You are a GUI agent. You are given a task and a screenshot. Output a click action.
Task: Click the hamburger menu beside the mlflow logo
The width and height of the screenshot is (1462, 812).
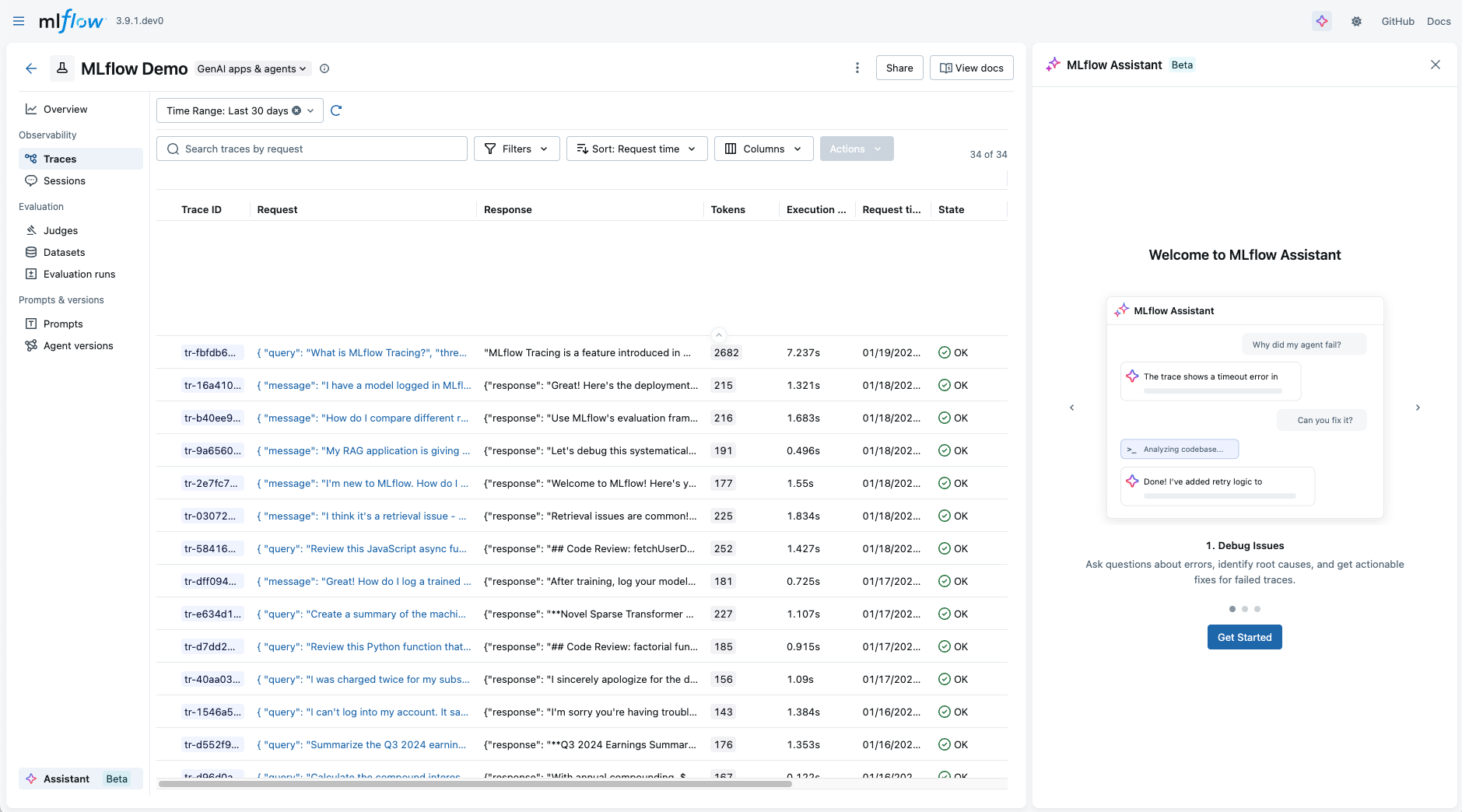coord(18,21)
